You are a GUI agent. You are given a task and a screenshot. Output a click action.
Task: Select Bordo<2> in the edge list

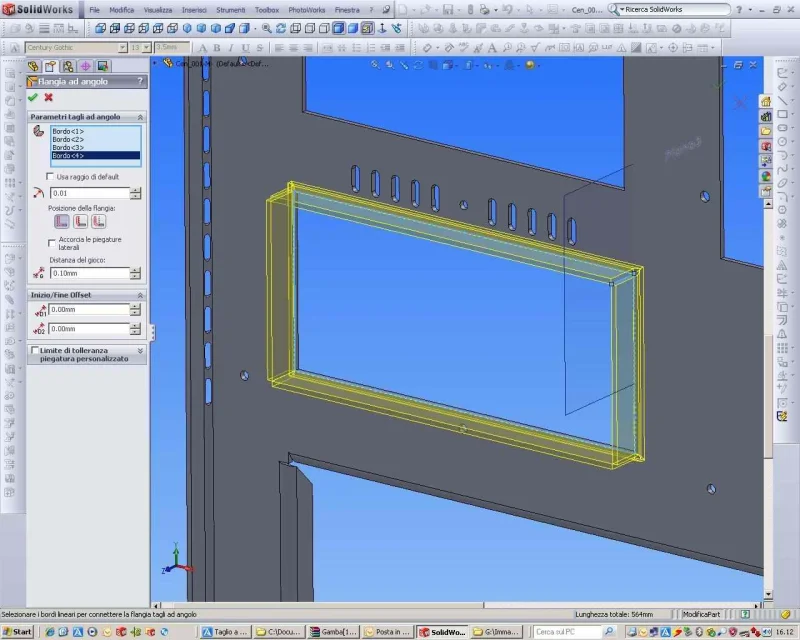68,140
